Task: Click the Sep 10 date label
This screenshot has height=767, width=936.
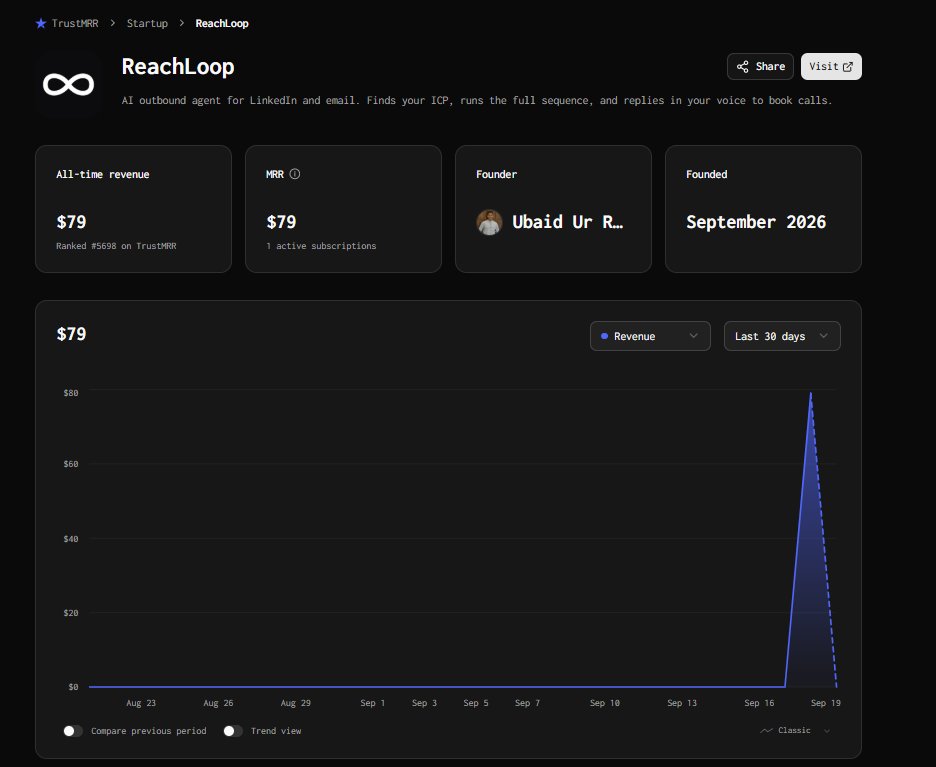Action: pyautogui.click(x=605, y=703)
